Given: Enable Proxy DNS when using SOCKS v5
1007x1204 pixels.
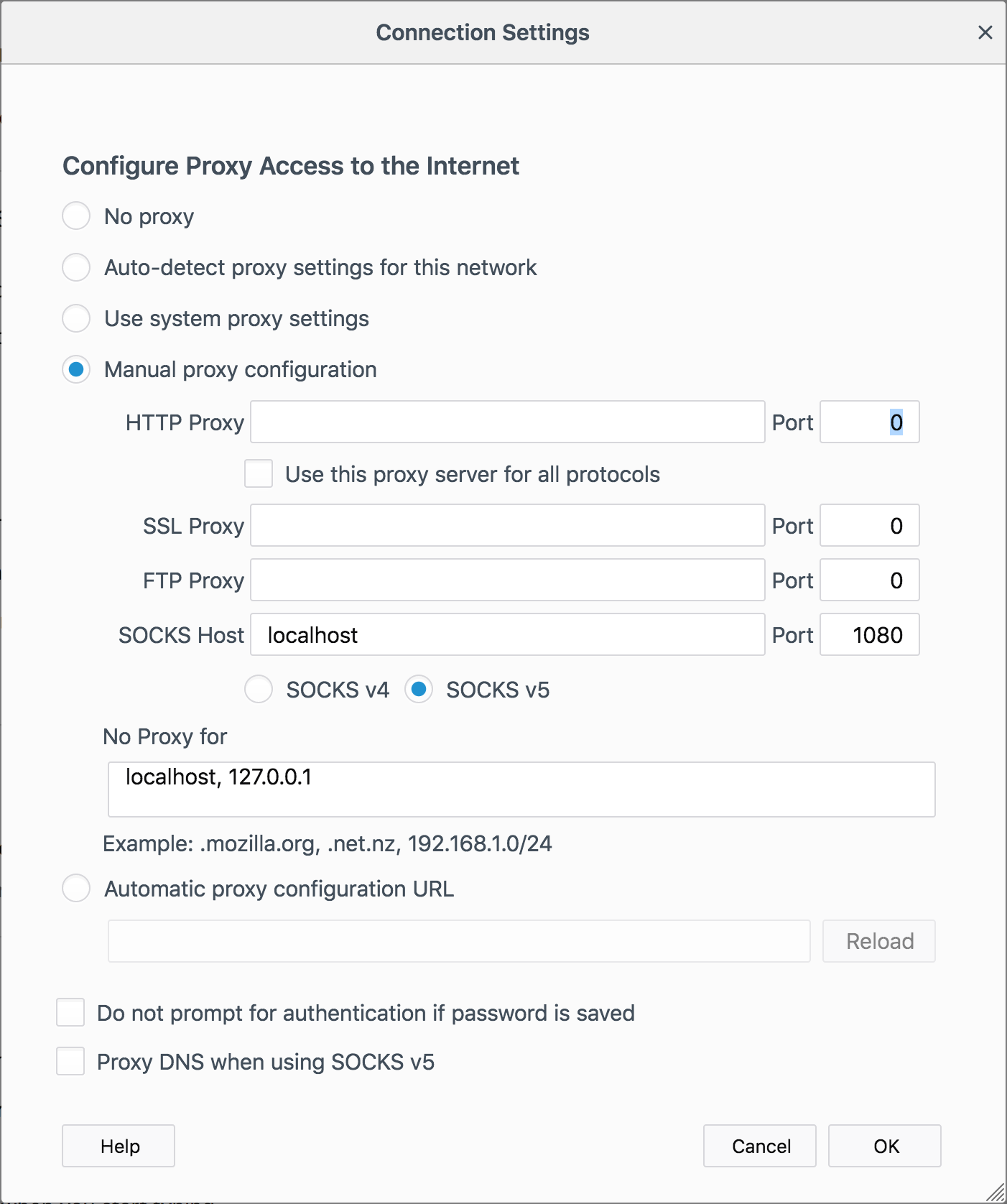Looking at the screenshot, I should pos(70,1062).
